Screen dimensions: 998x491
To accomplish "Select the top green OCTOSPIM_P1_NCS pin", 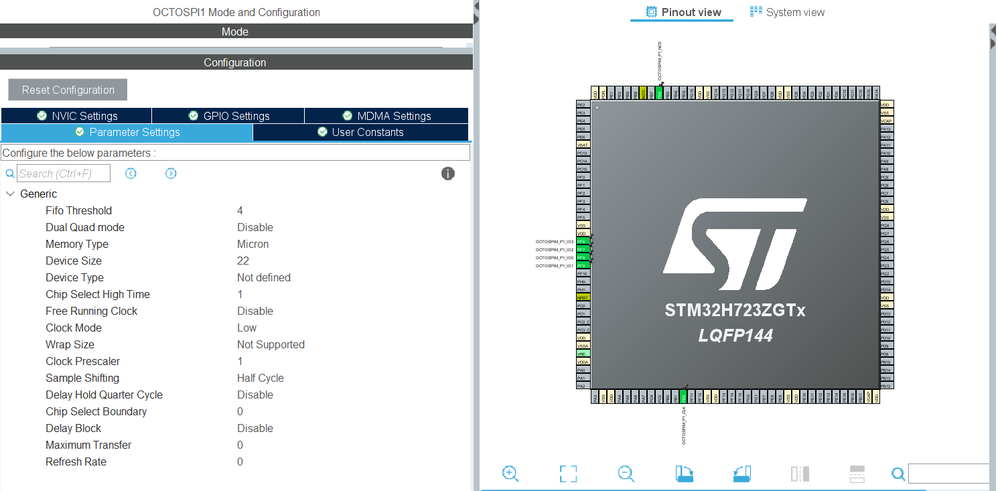I will point(659,92).
